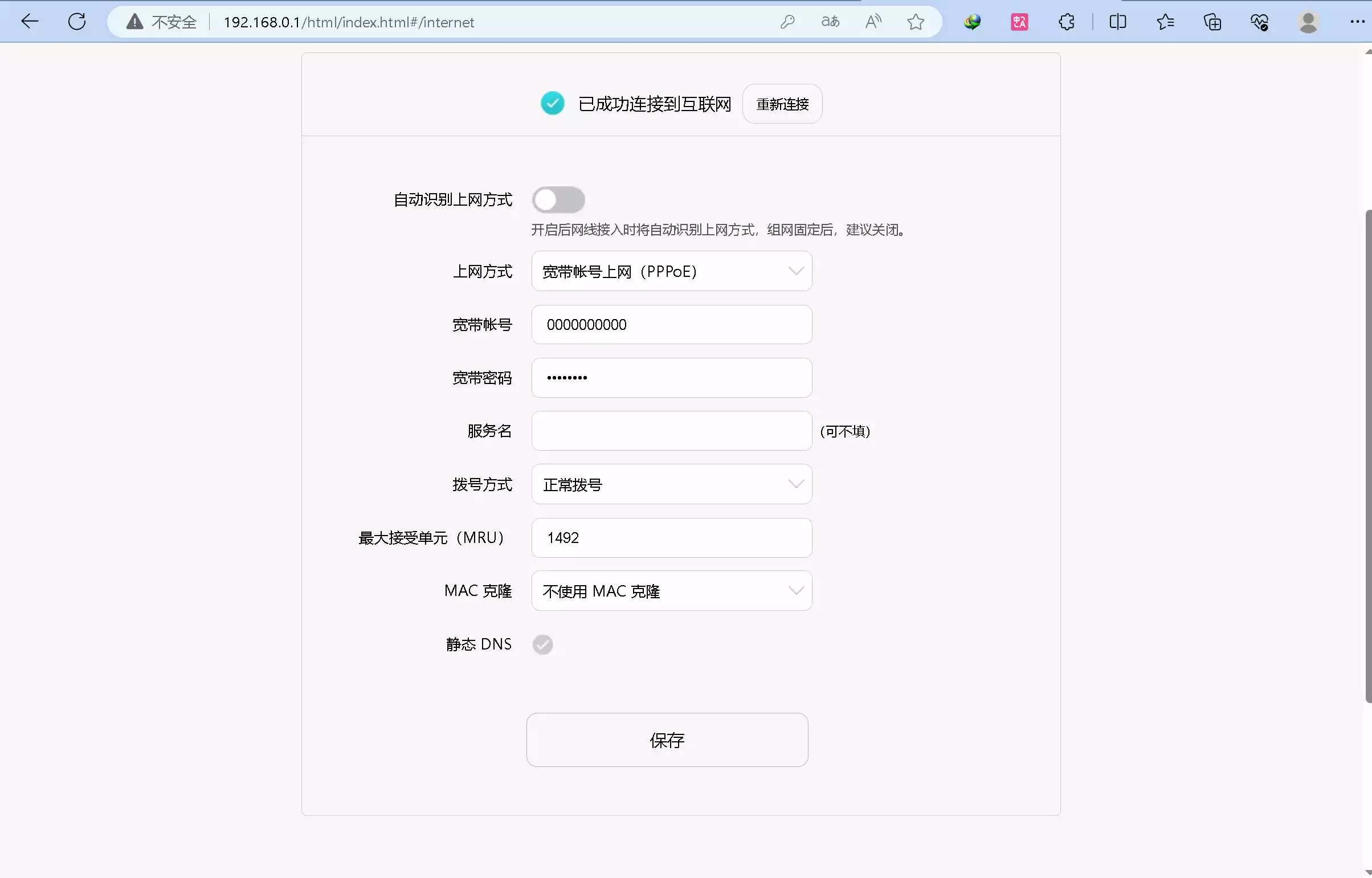
Task: Open browser settings and more menu
Action: coord(1357,22)
